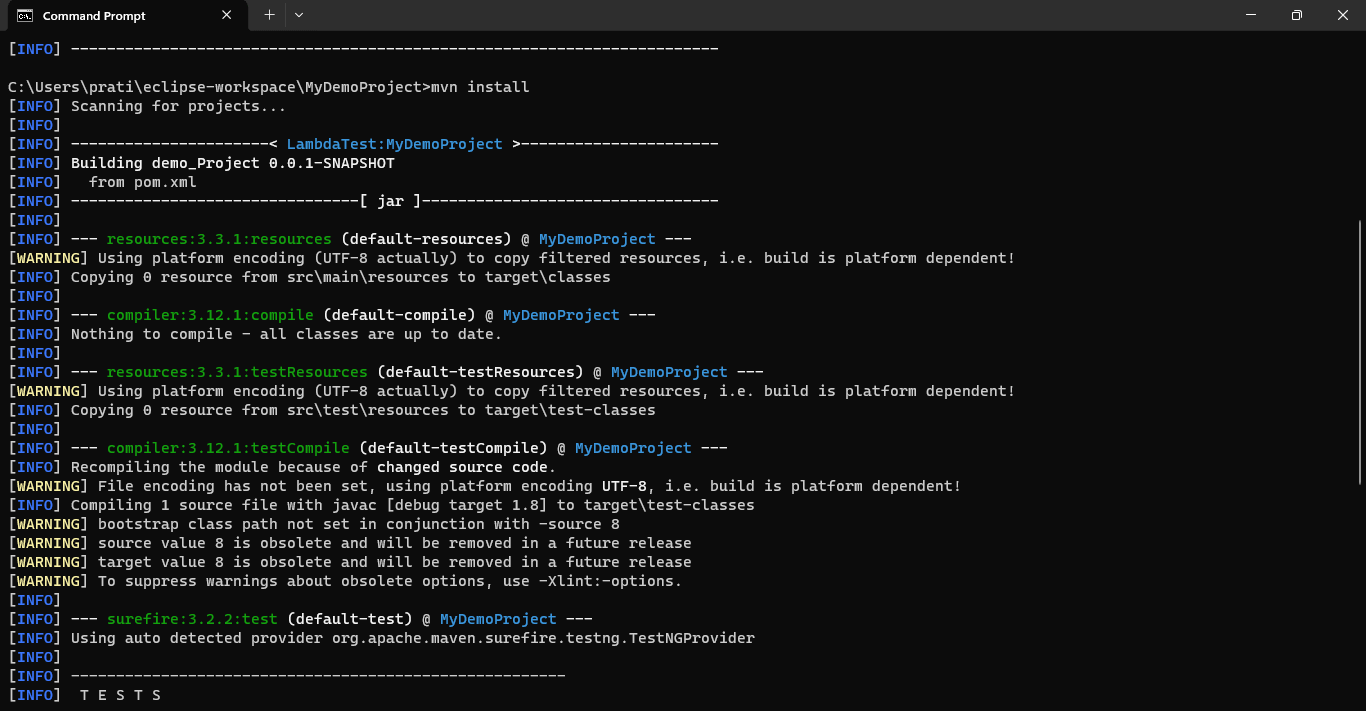Click the Building demo_Project 0.0.1-SNAPSHOT line
Screen dimensions: 1366x711
pos(232,163)
